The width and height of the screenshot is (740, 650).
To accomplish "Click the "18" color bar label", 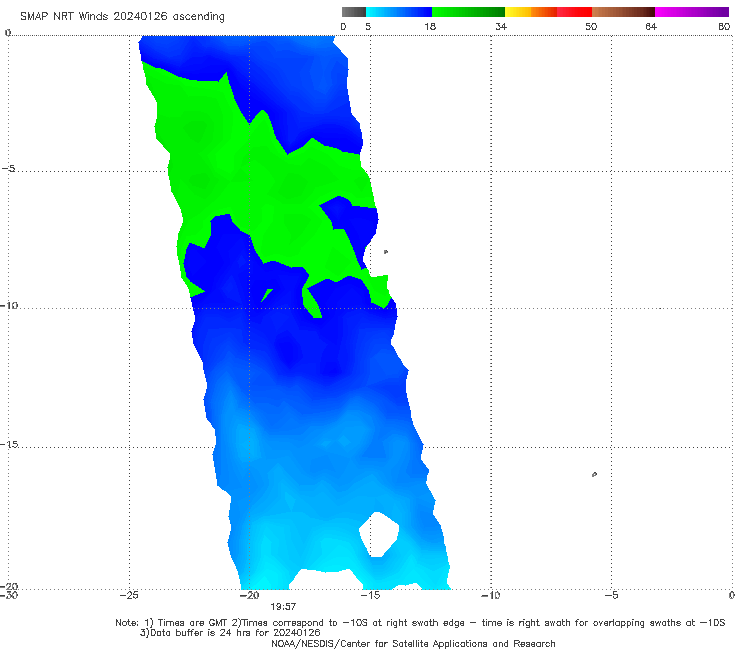I will [430, 26].
